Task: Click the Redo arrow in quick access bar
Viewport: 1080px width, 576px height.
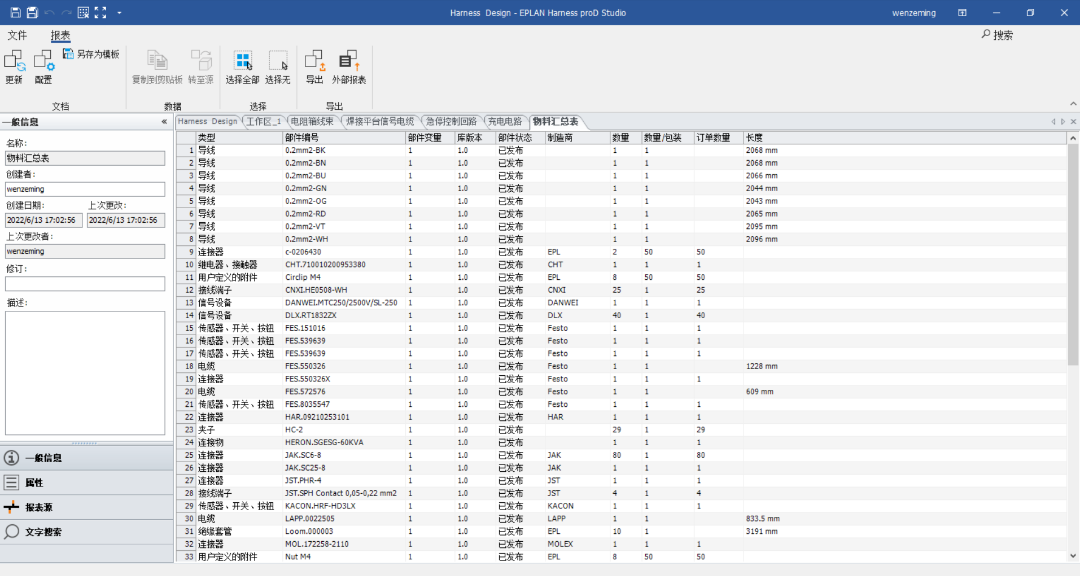Action: point(67,12)
